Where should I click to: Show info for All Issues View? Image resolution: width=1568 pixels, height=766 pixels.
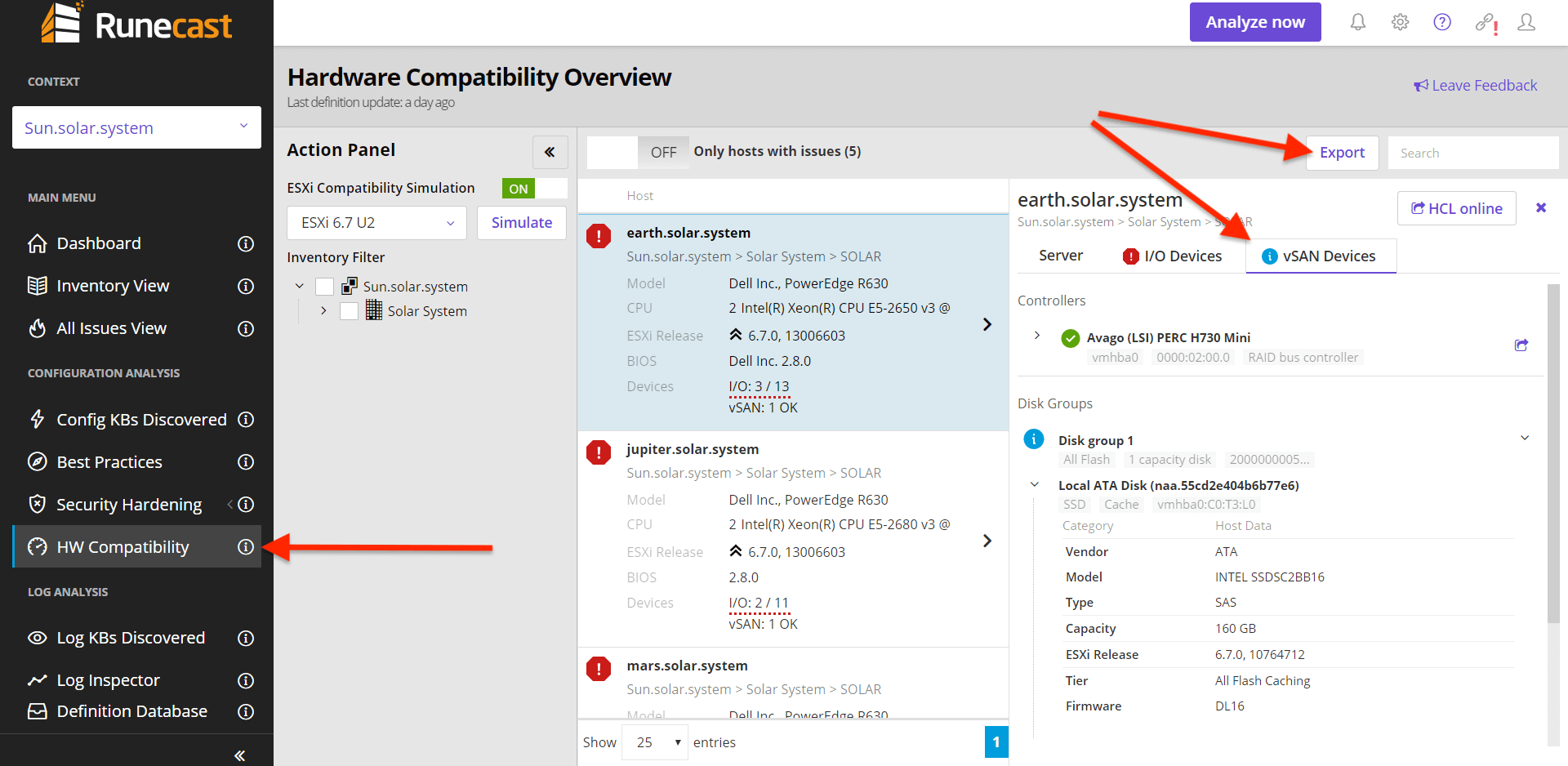(x=246, y=328)
